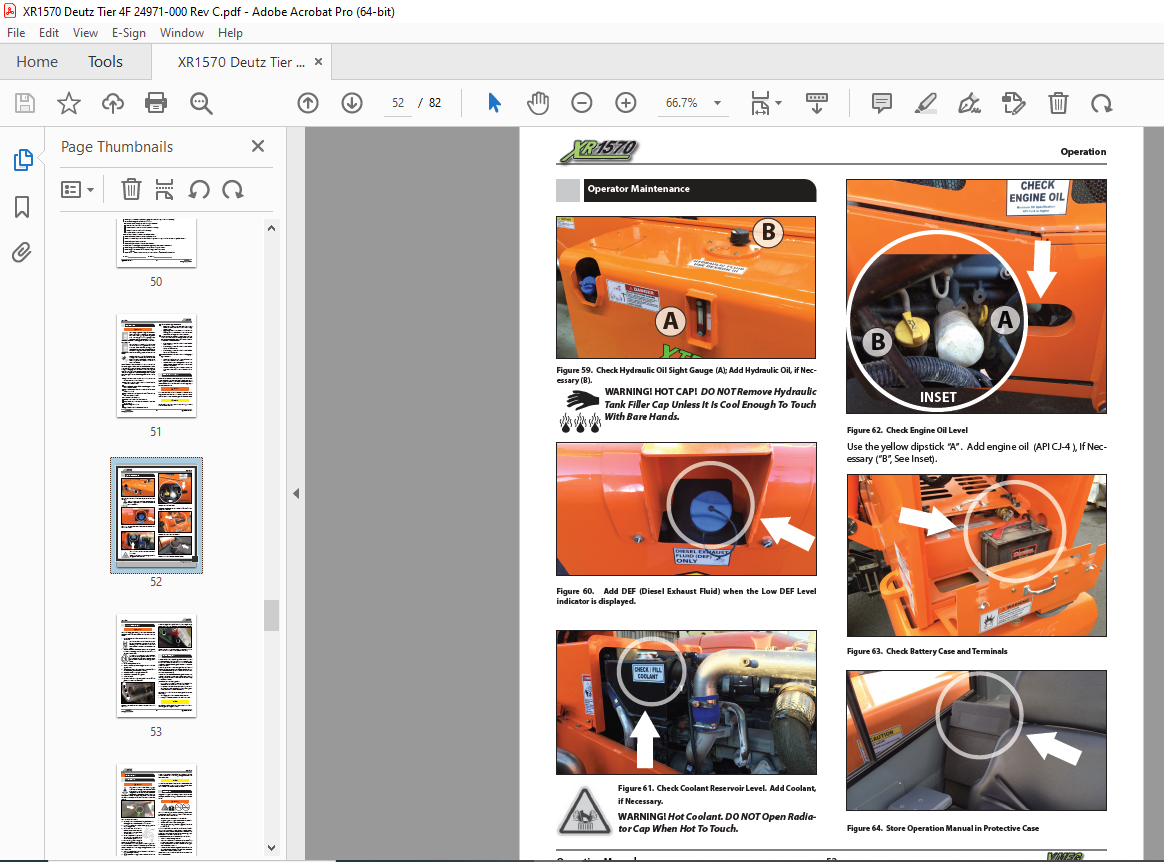Open the Help menu
Image resolution: width=1164 pixels, height=862 pixels.
click(x=230, y=33)
